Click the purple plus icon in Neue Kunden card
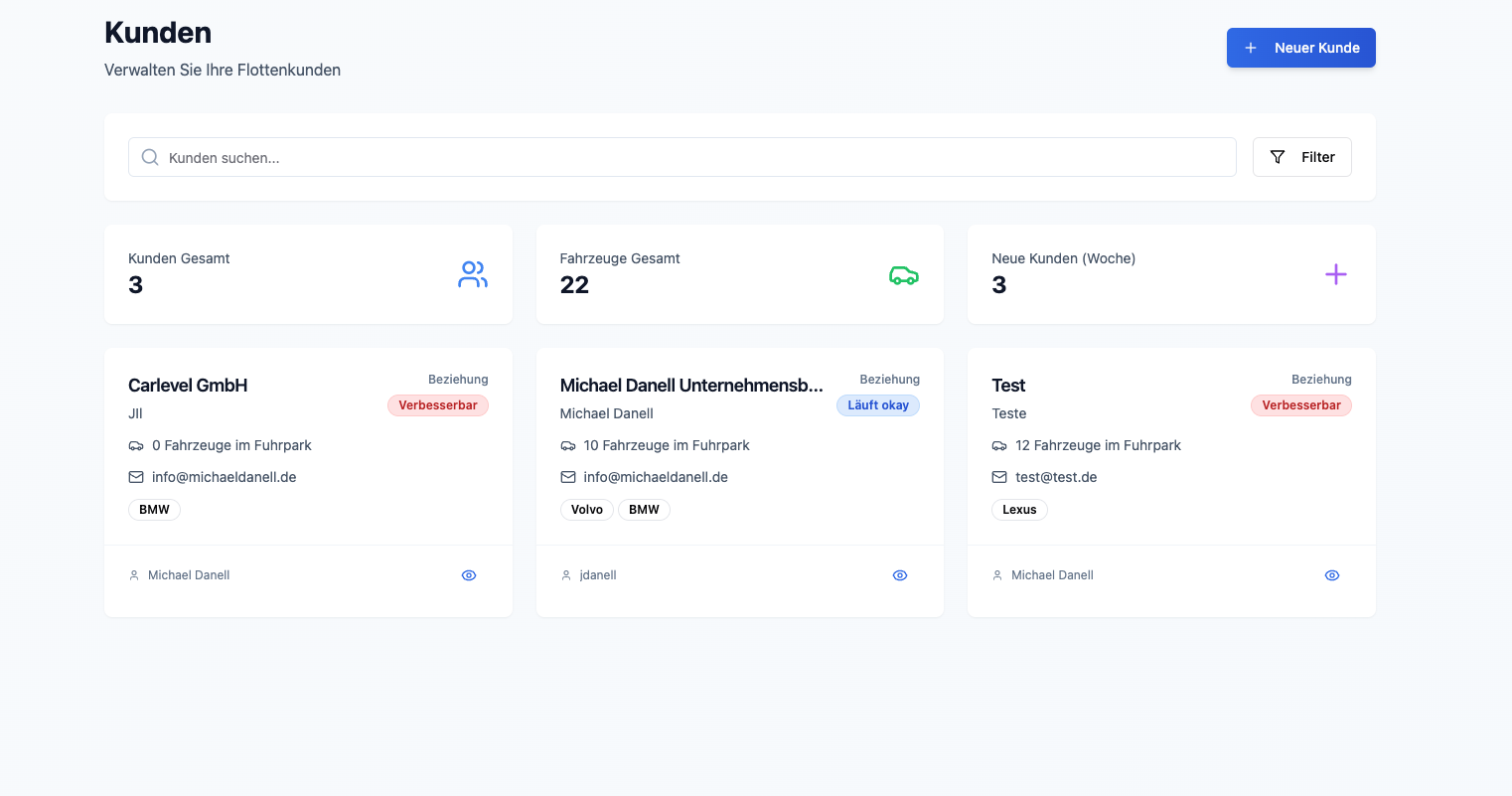This screenshot has width=1512, height=796. pyautogui.click(x=1335, y=274)
